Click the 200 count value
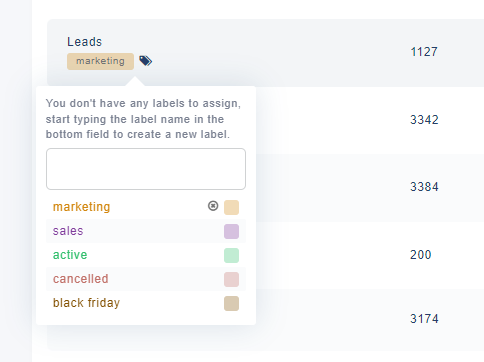Image resolution: width=484 pixels, height=362 pixels. point(421,255)
